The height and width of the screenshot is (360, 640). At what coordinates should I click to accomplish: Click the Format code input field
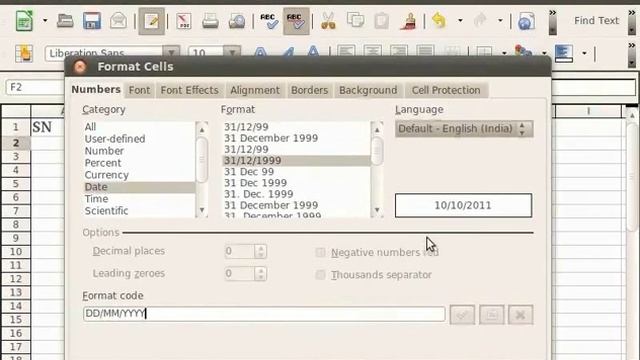[x=264, y=314]
